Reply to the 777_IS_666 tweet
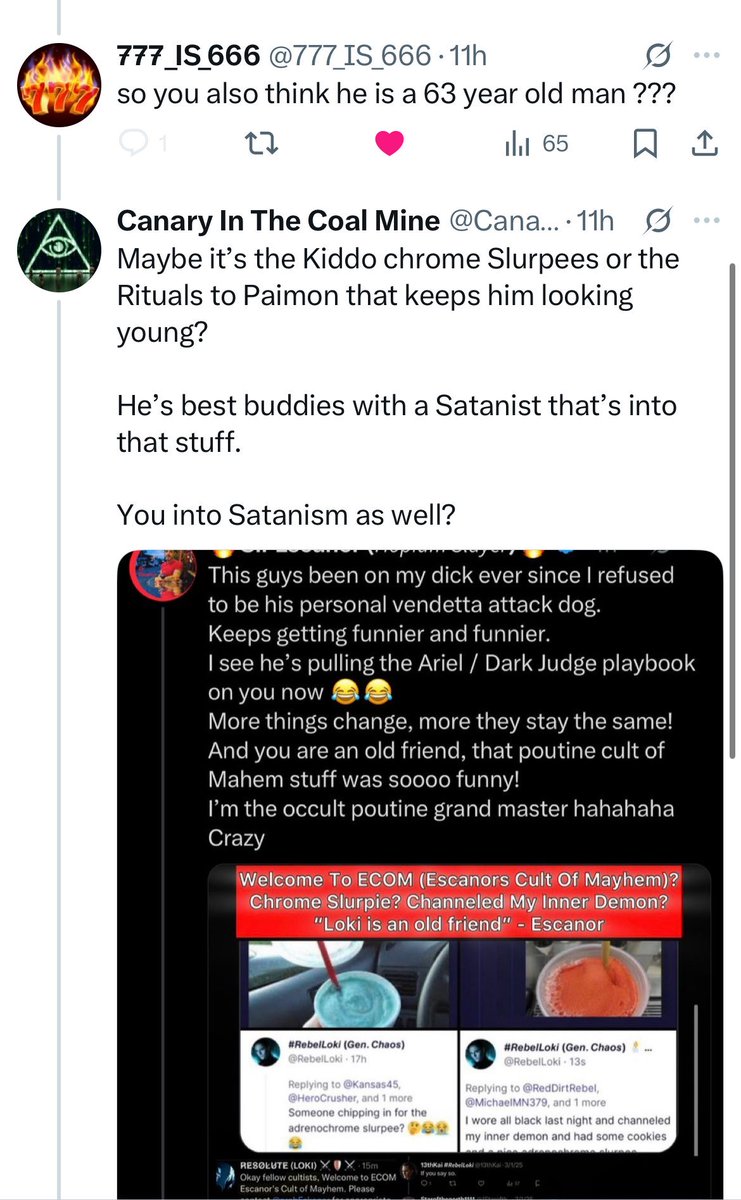 133,145
